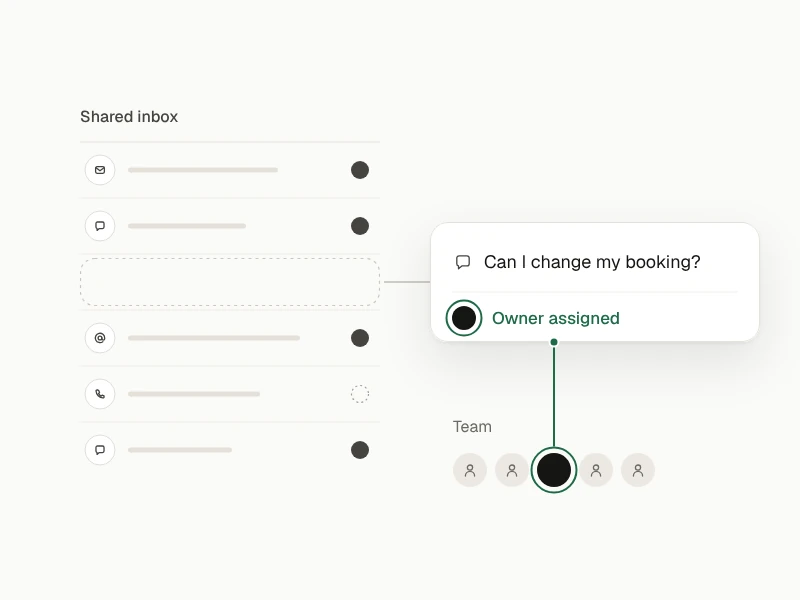Screen dimensions: 800x600
Task: Click the phone call icon in the inbox
Action: coord(100,394)
